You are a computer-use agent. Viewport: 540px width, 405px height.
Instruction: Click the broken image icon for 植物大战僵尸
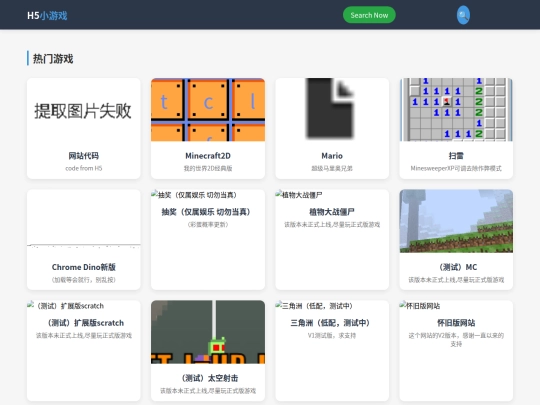[x=279, y=195]
